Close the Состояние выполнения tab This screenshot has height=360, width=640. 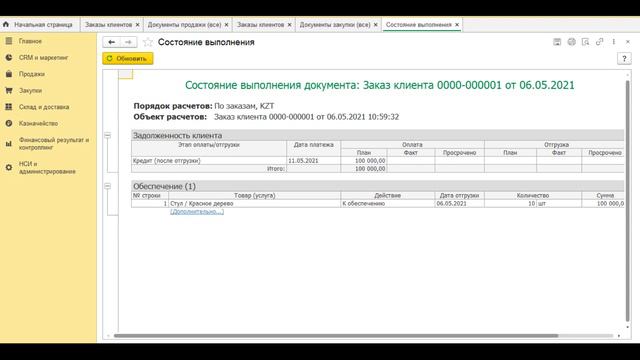pos(457,25)
